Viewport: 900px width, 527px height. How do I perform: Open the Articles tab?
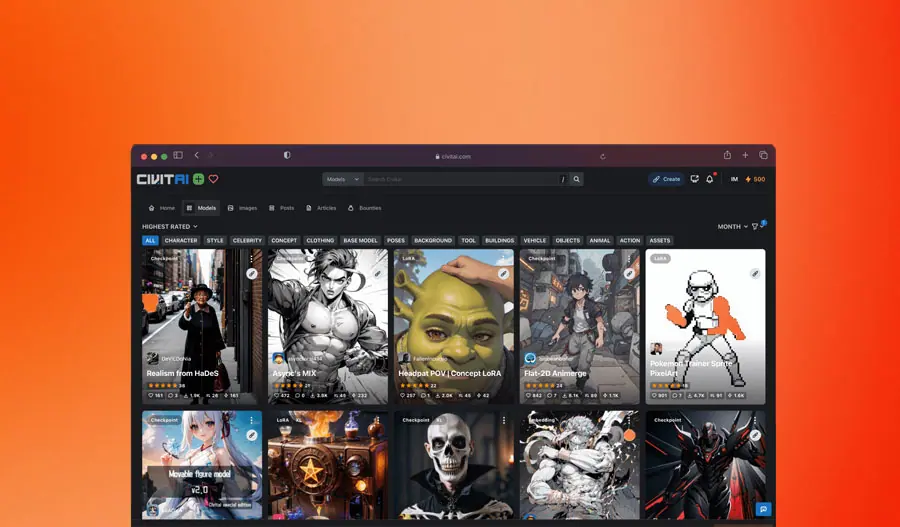pos(321,208)
